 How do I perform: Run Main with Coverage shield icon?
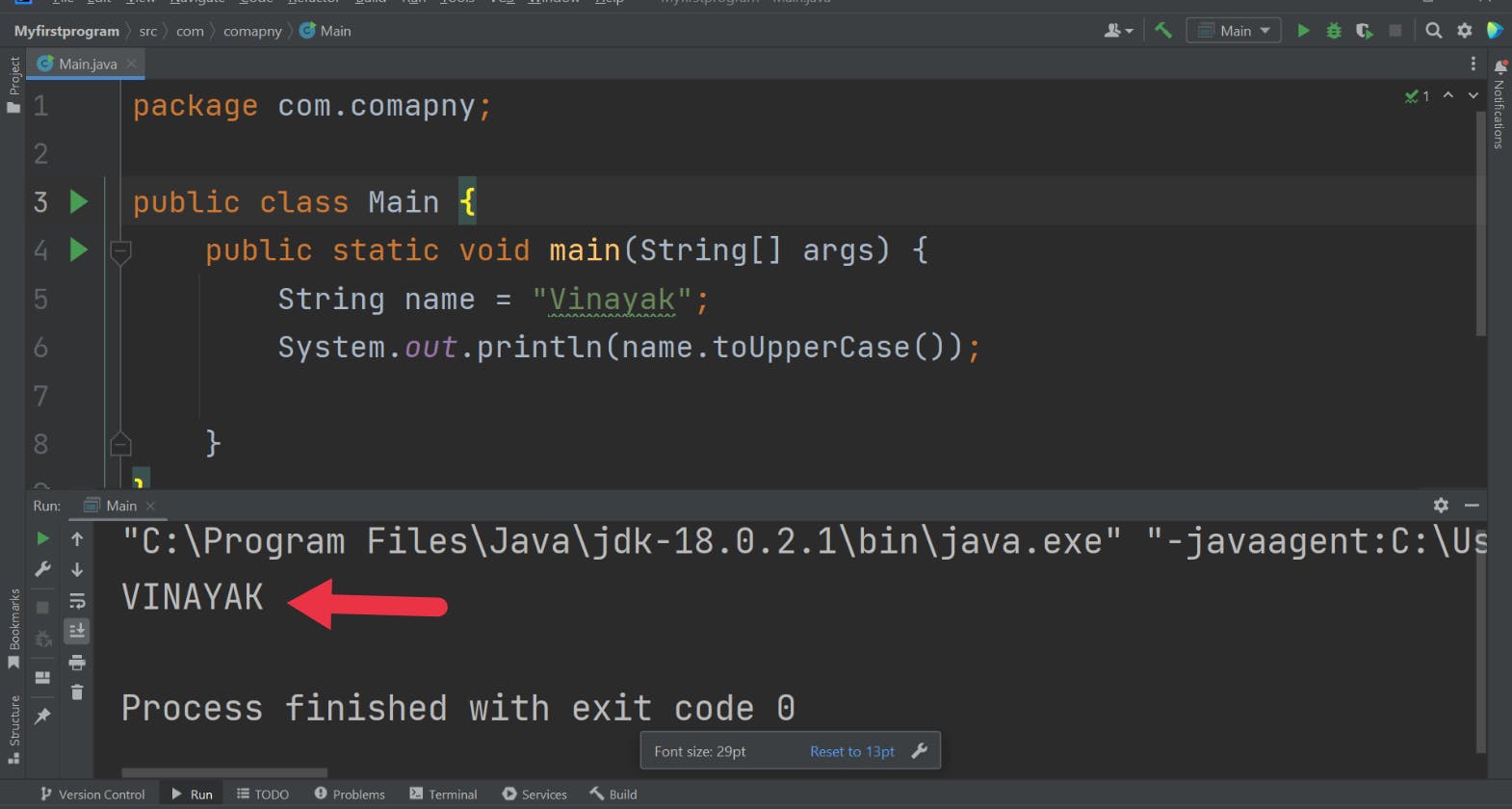point(1365,31)
